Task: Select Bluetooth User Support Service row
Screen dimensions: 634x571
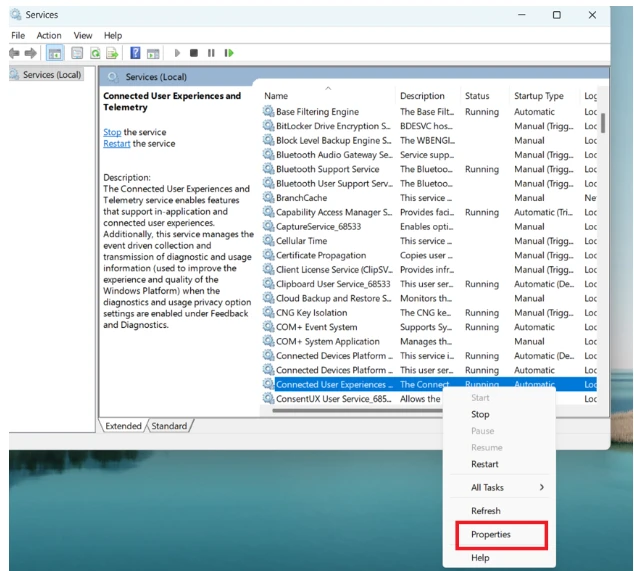Action: pyautogui.click(x=429, y=183)
